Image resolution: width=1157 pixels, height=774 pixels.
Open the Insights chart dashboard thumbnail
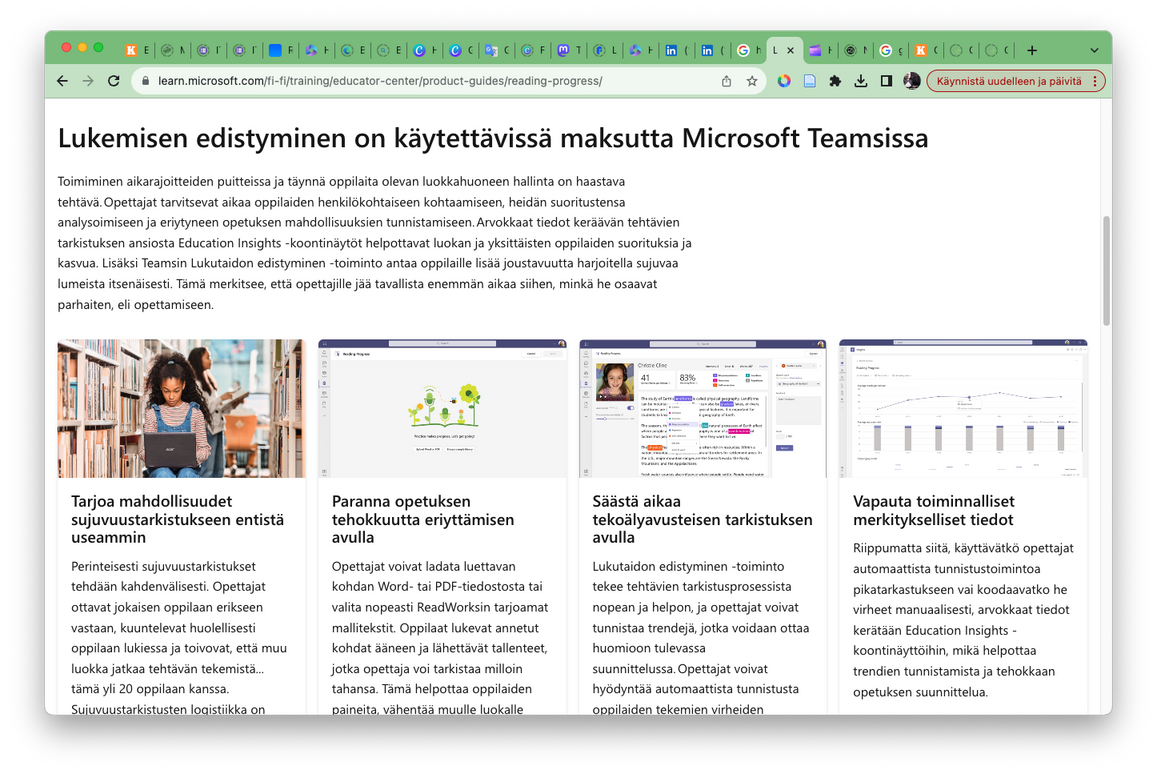click(963, 408)
